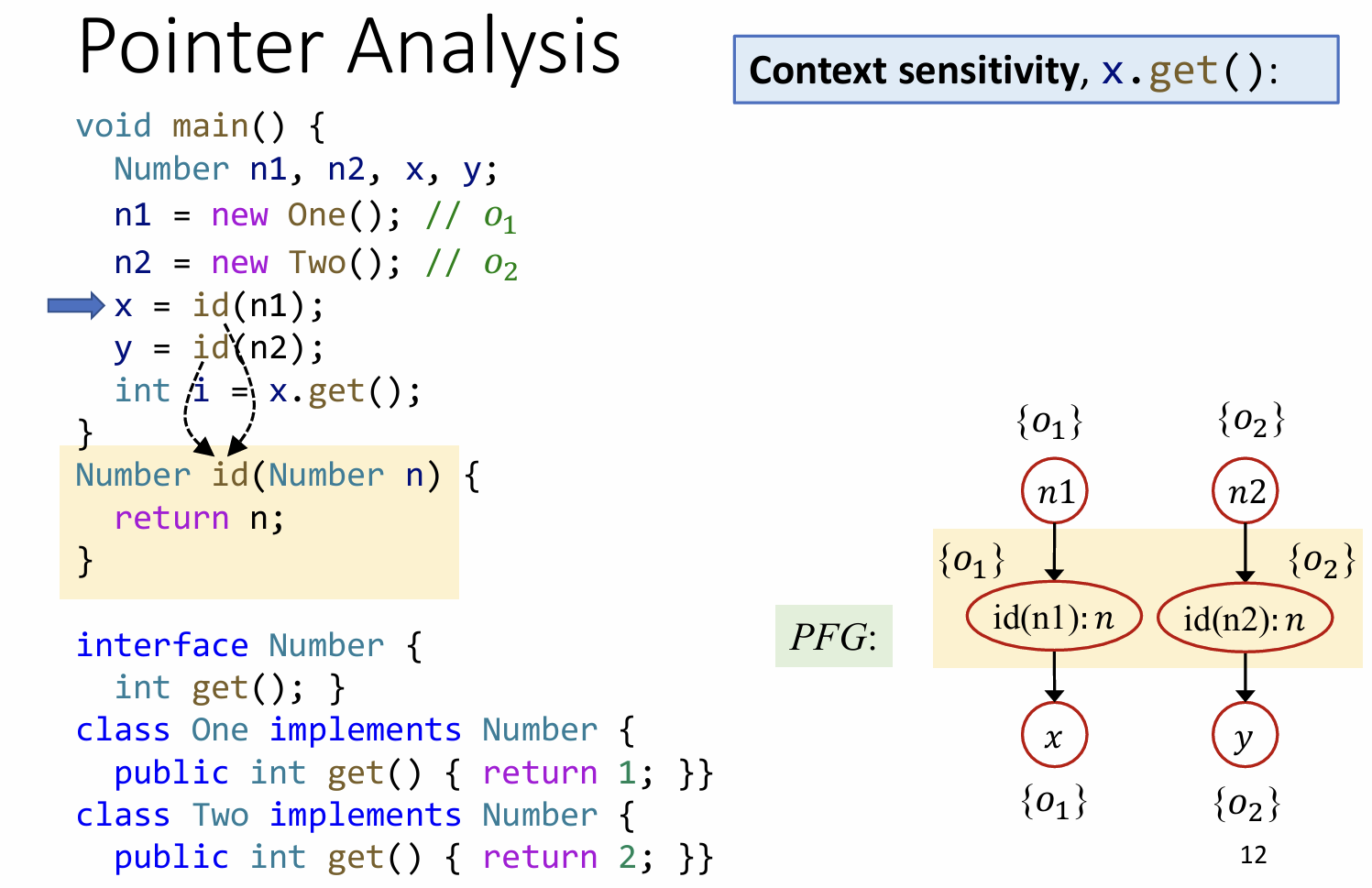The height and width of the screenshot is (888, 1372).
Task: Select the y node circle in the graph
Action: [x=1245, y=735]
